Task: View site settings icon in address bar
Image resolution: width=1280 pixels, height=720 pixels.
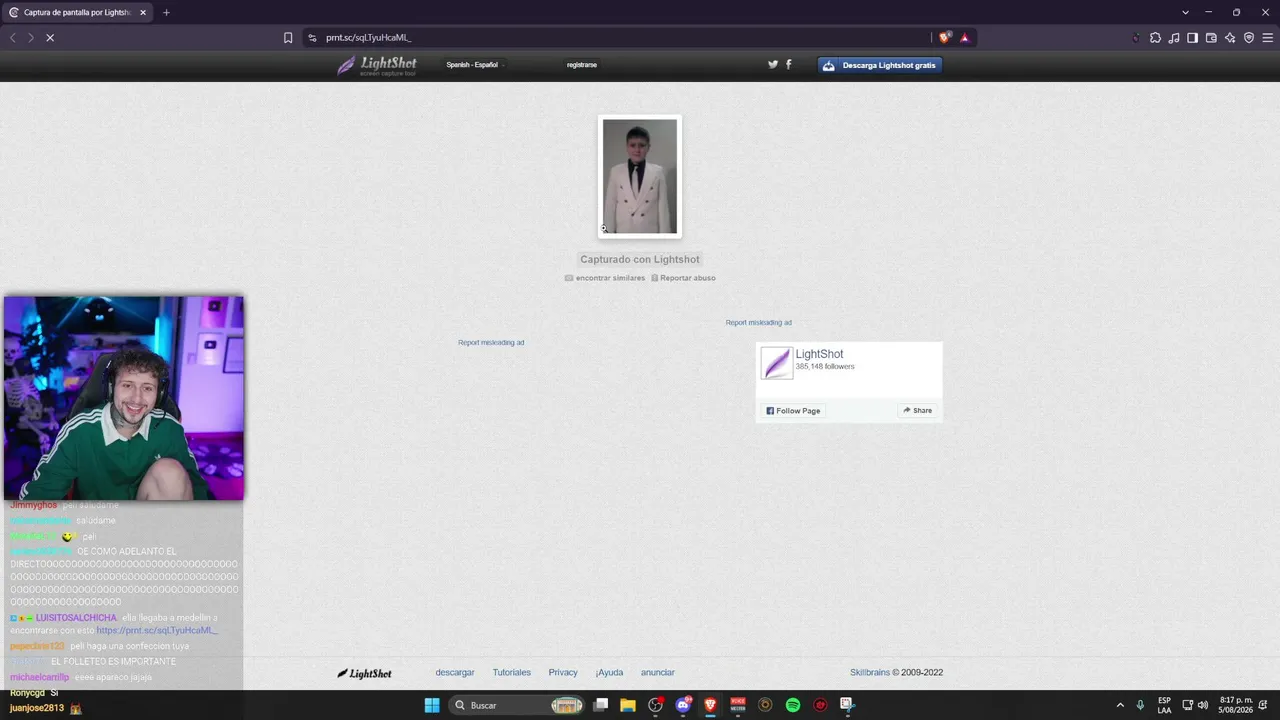Action: pyautogui.click(x=312, y=38)
